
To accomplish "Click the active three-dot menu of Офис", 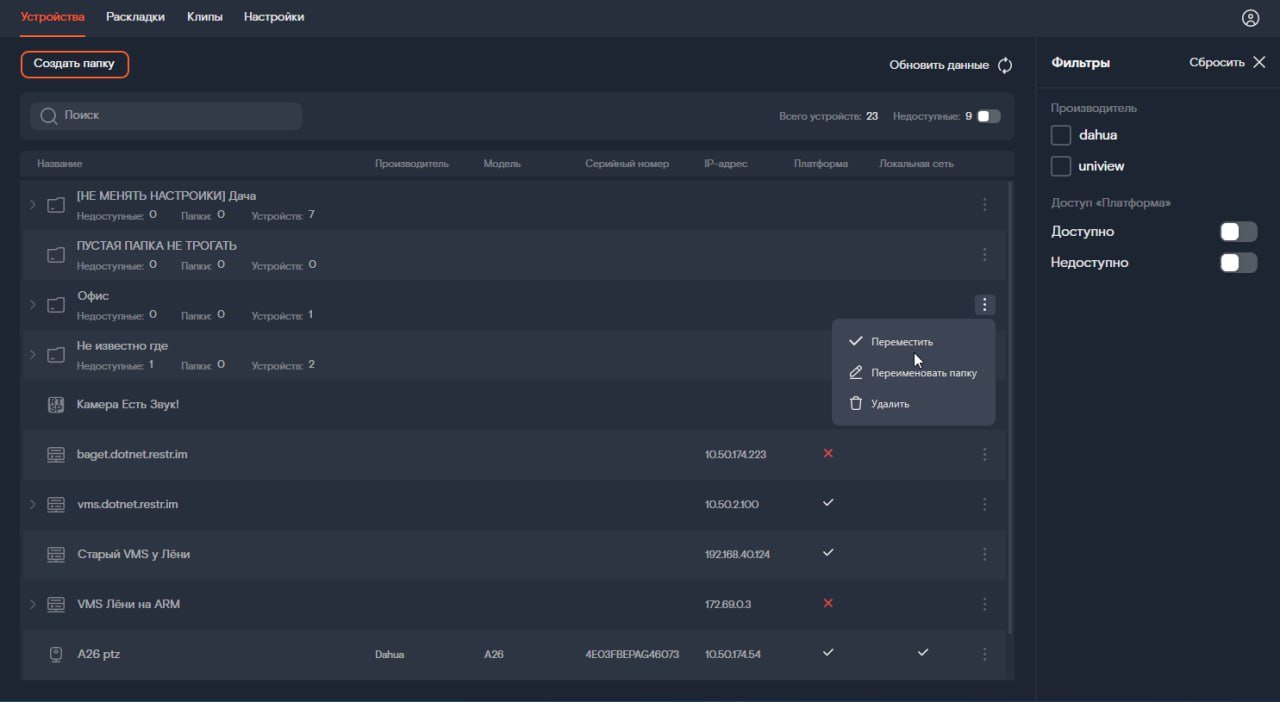I will point(985,305).
